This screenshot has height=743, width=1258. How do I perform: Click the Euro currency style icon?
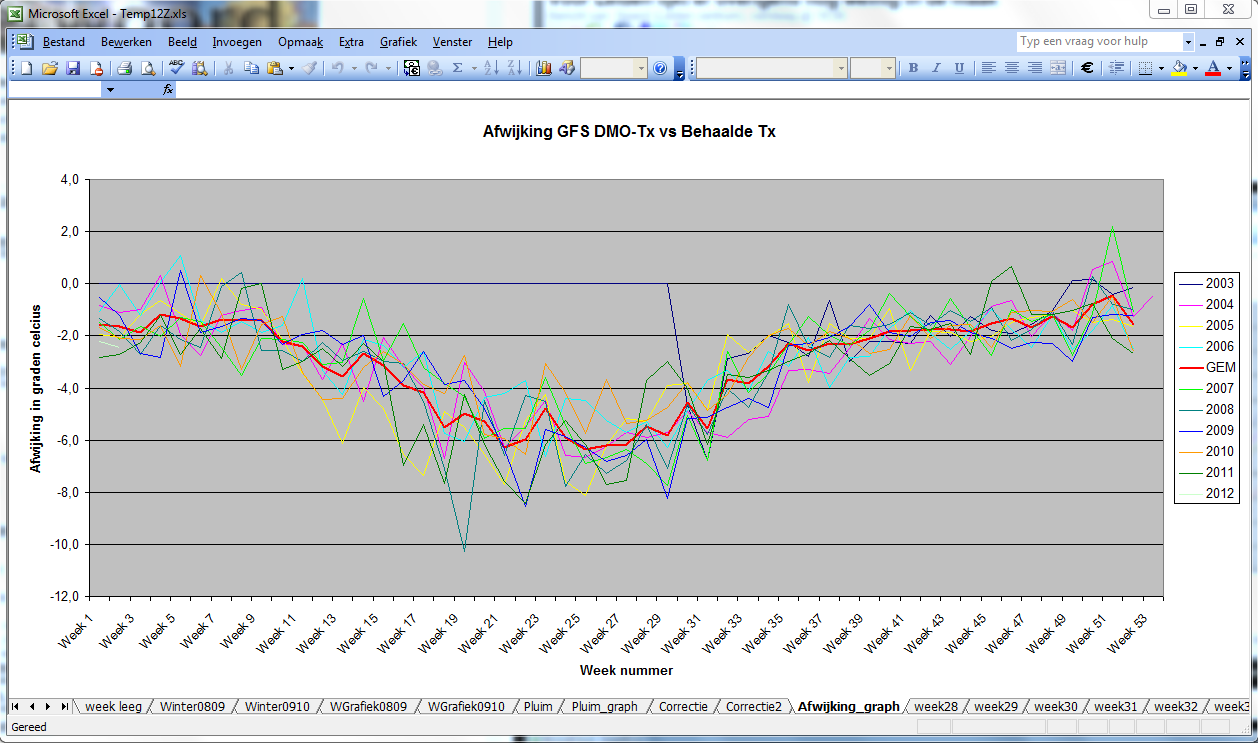(x=1087, y=68)
